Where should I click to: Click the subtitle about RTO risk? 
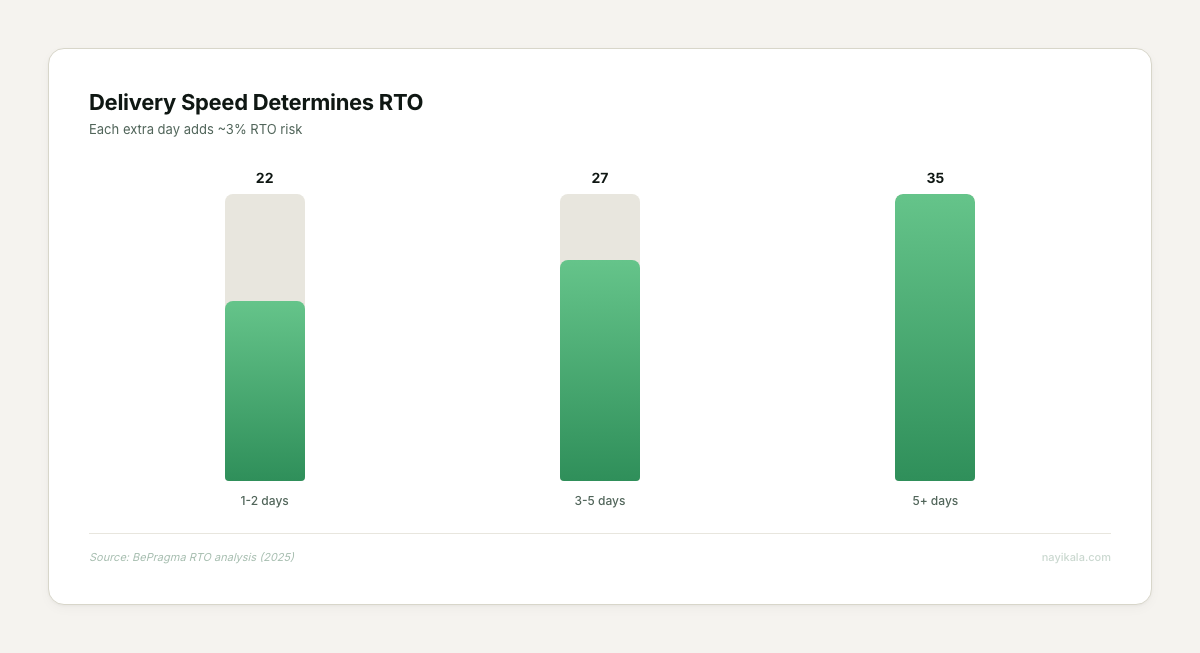(x=195, y=129)
